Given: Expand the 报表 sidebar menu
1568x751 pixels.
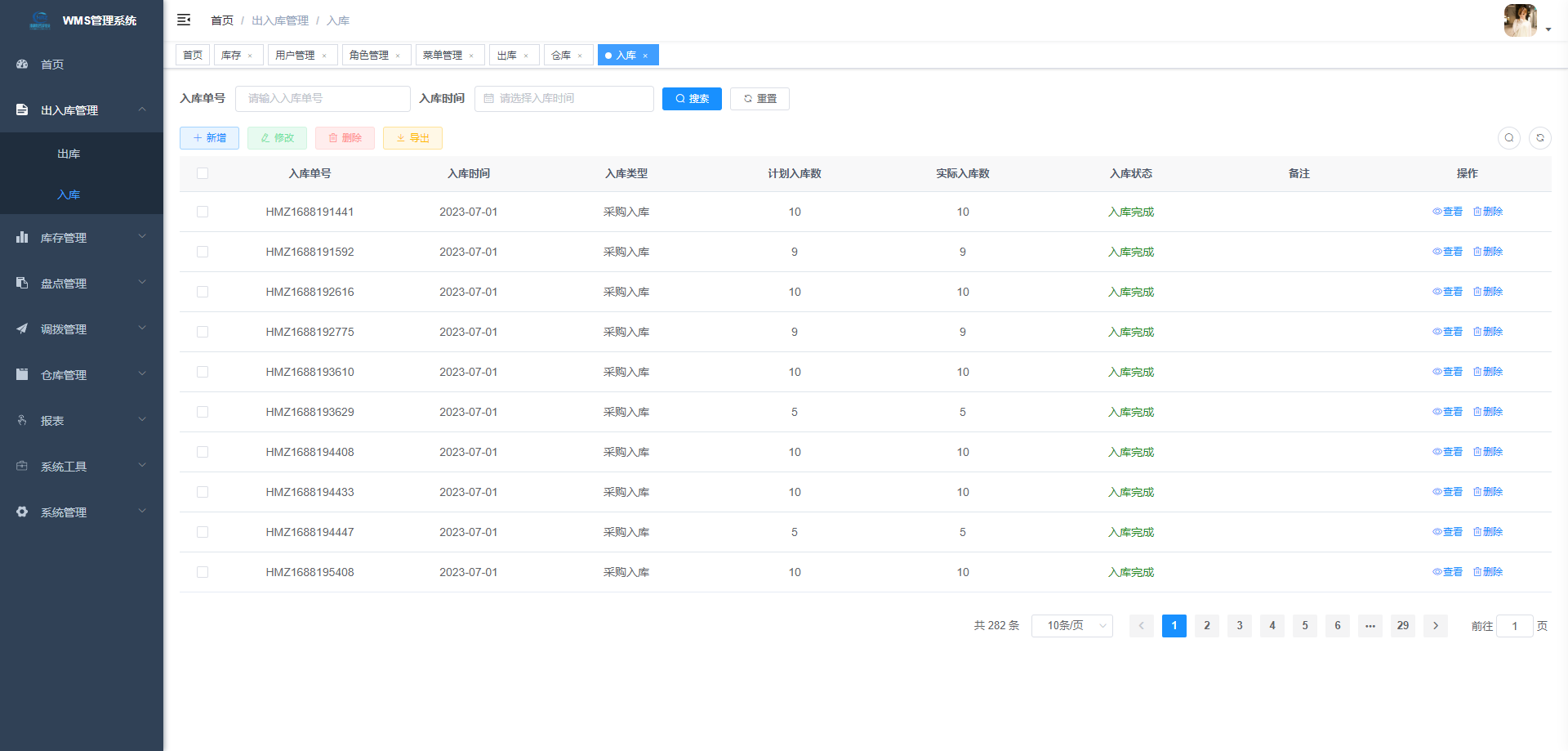Looking at the screenshot, I should click(82, 421).
